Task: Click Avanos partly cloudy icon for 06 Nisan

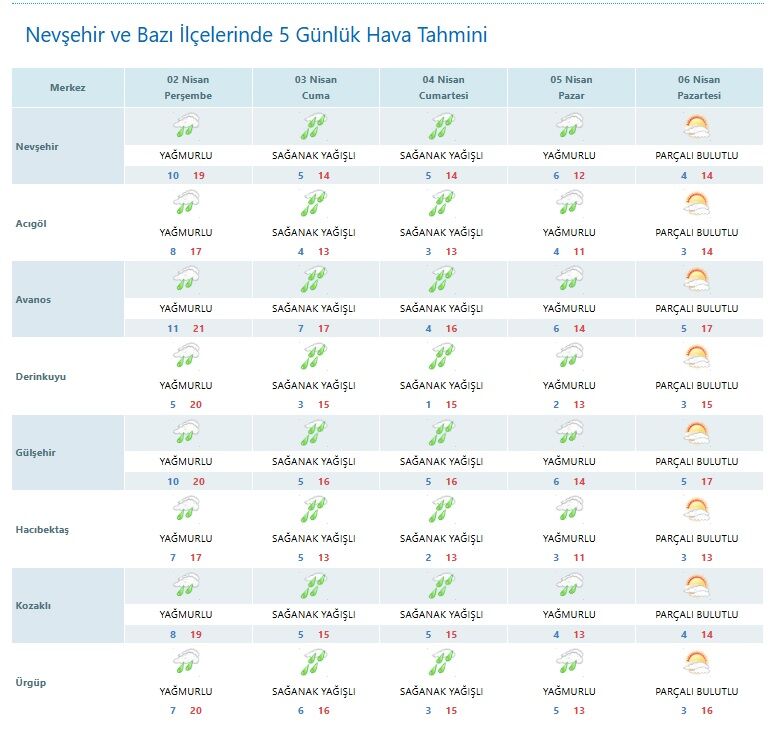Action: (697, 279)
